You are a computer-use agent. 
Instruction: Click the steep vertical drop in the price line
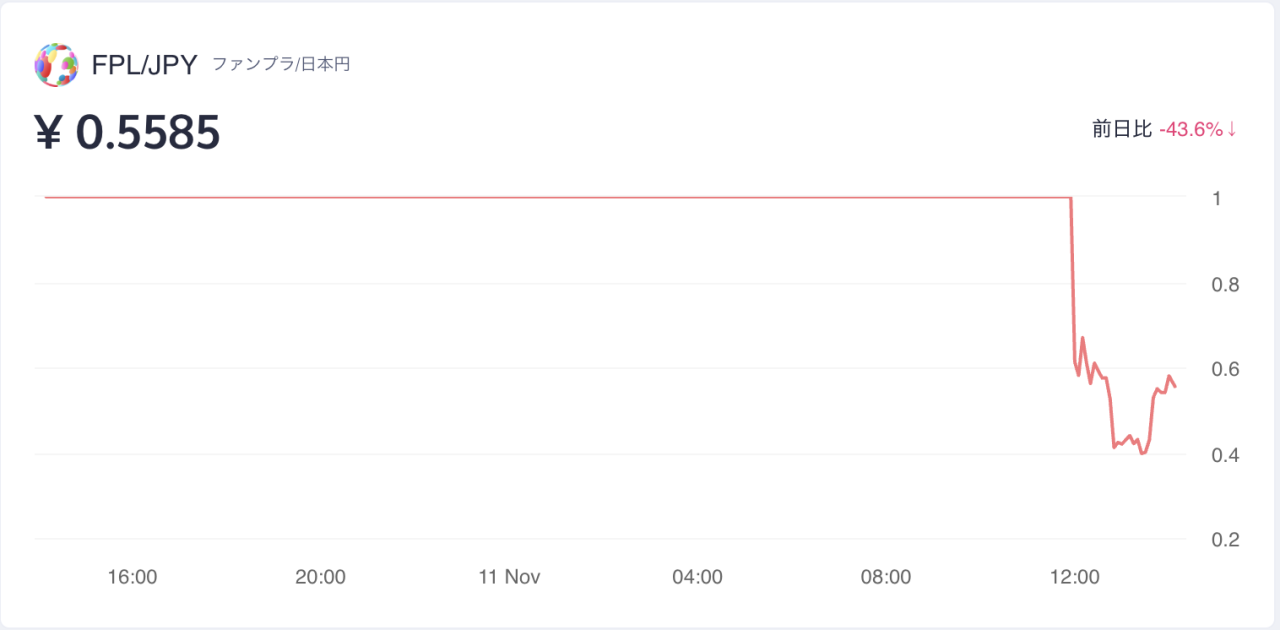1073,280
